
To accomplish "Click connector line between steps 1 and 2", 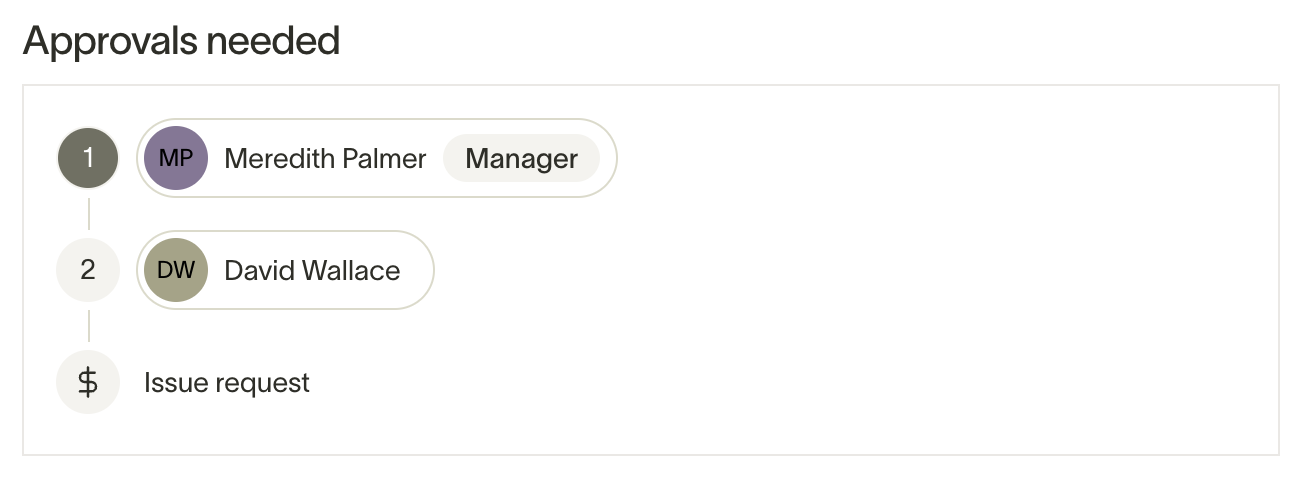I will tap(88, 214).
